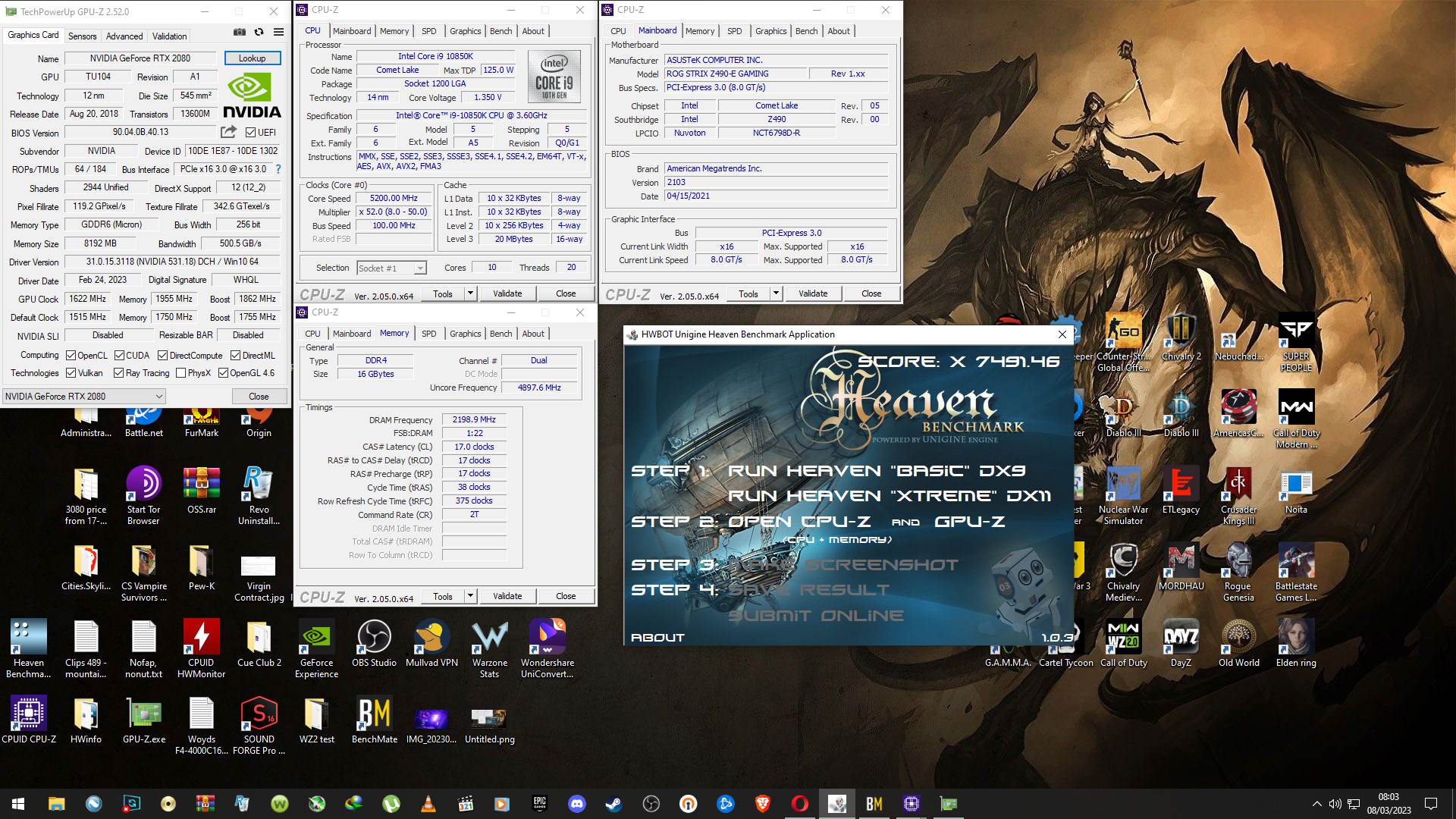1456x819 pixels.
Task: Click Opera icon in taskbar
Action: 799,804
